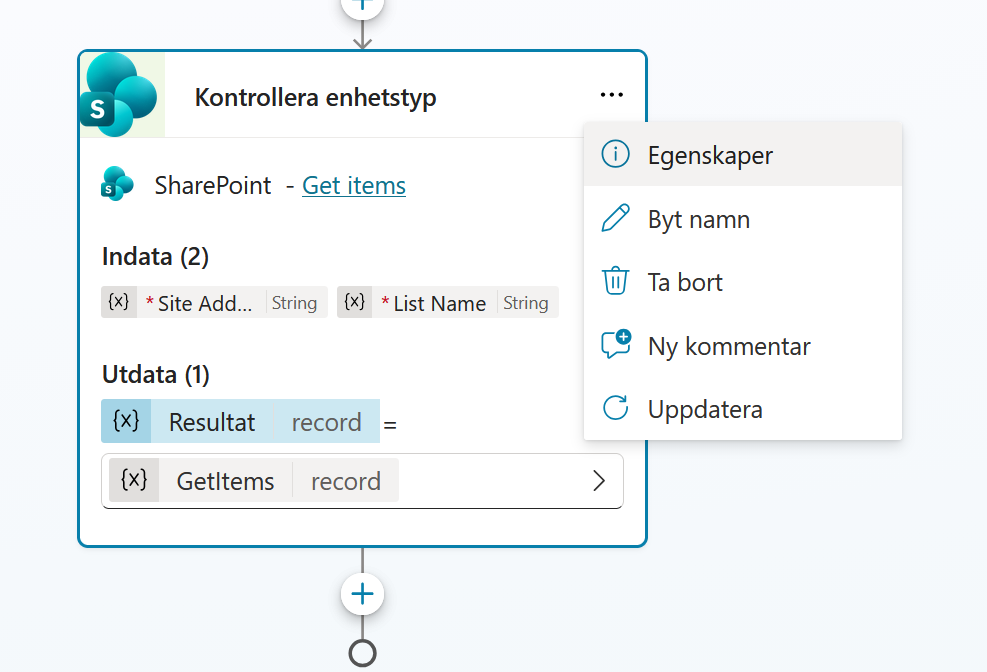The width and height of the screenshot is (987, 672).
Task: Add a comment via Ny kommentar
Action: [743, 345]
